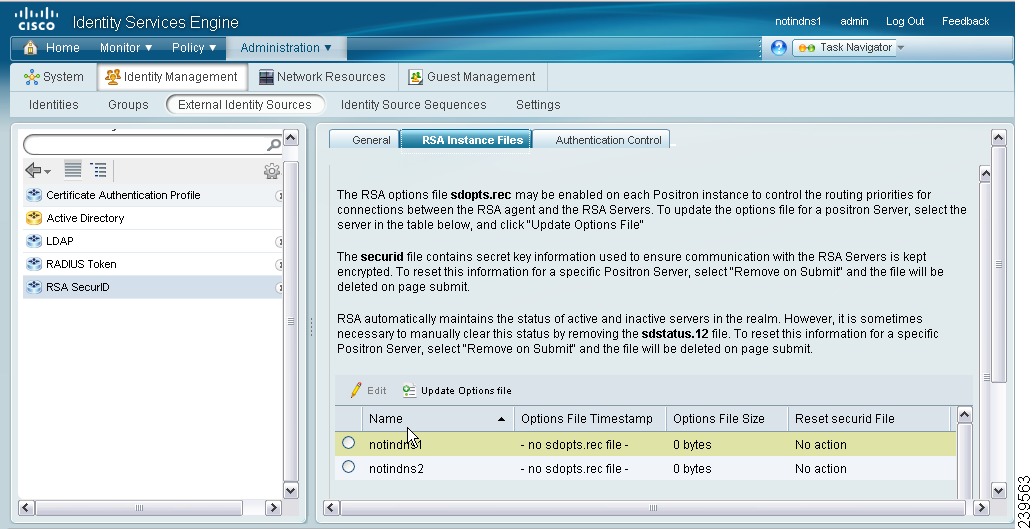The height and width of the screenshot is (529, 1035).
Task: Click the Cisco logo
Action: (37, 19)
